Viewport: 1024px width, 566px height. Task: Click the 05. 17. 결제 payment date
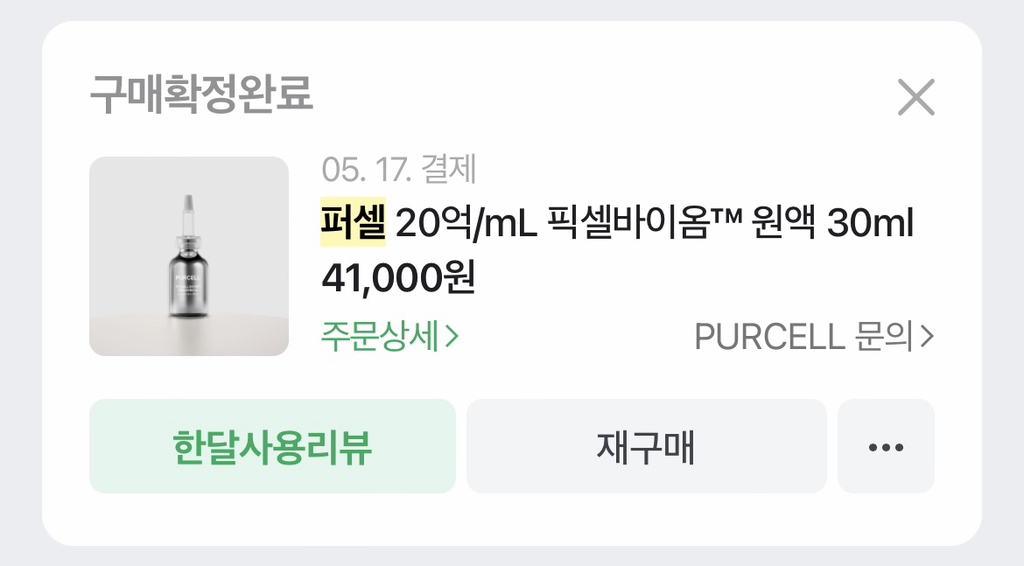click(399, 170)
